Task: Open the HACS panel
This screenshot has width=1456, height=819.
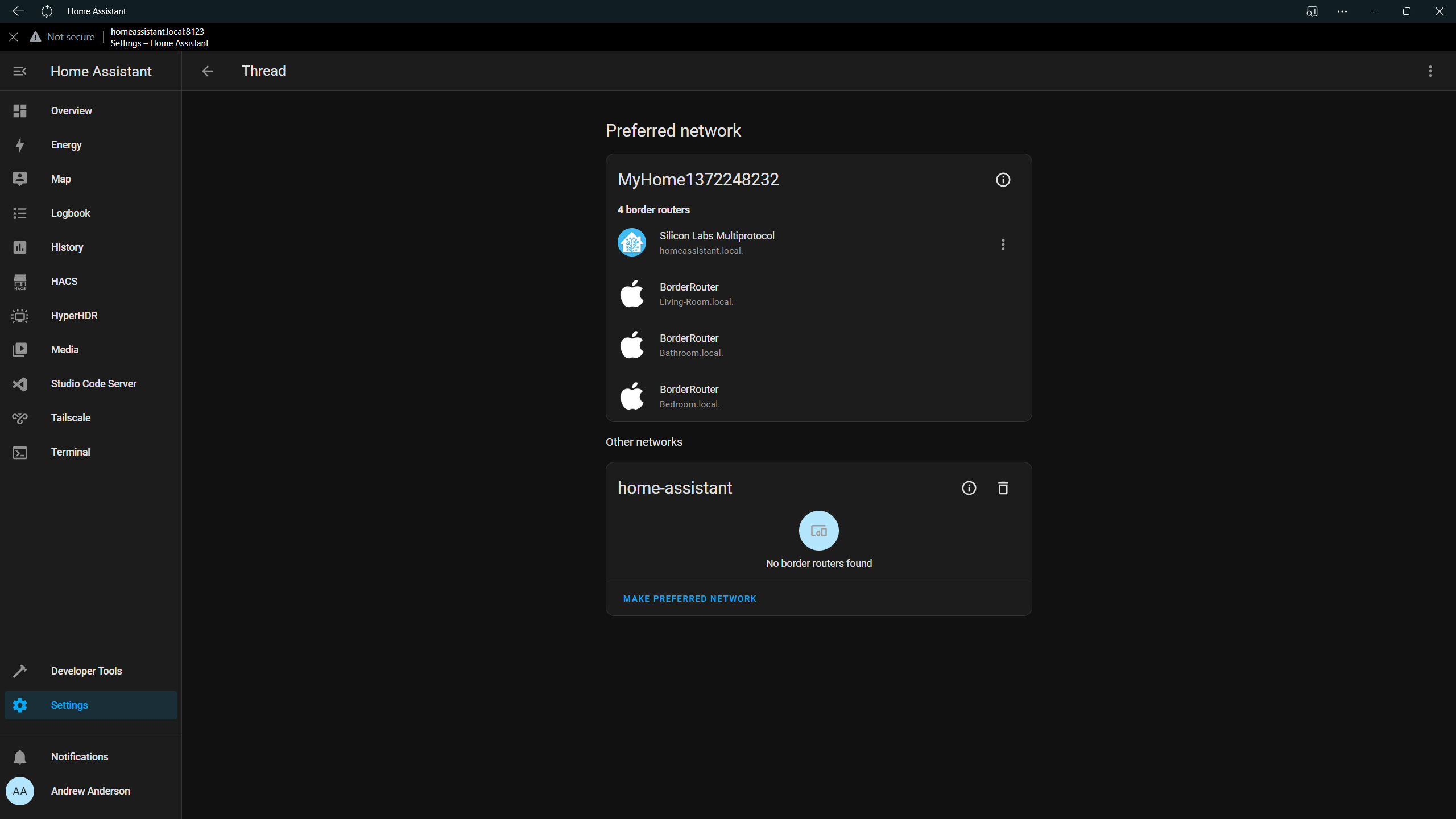Action: point(64,281)
